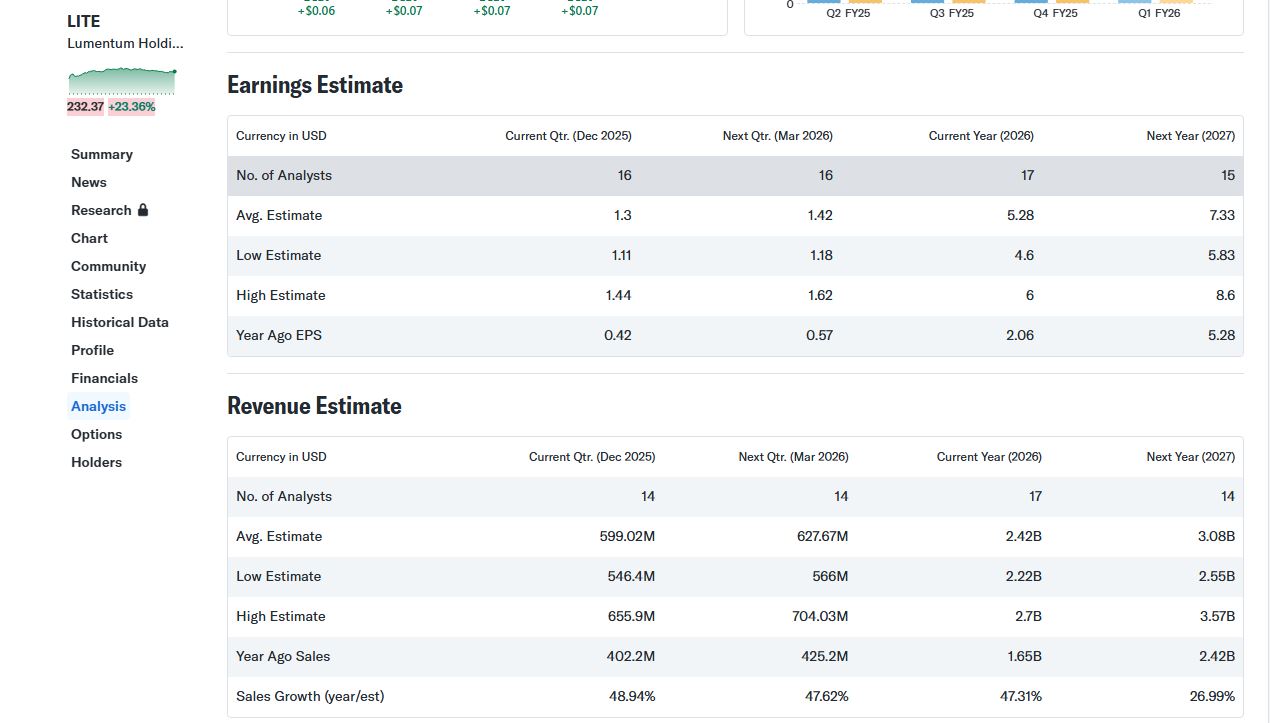
Task: Open the Financials section
Action: pos(104,378)
